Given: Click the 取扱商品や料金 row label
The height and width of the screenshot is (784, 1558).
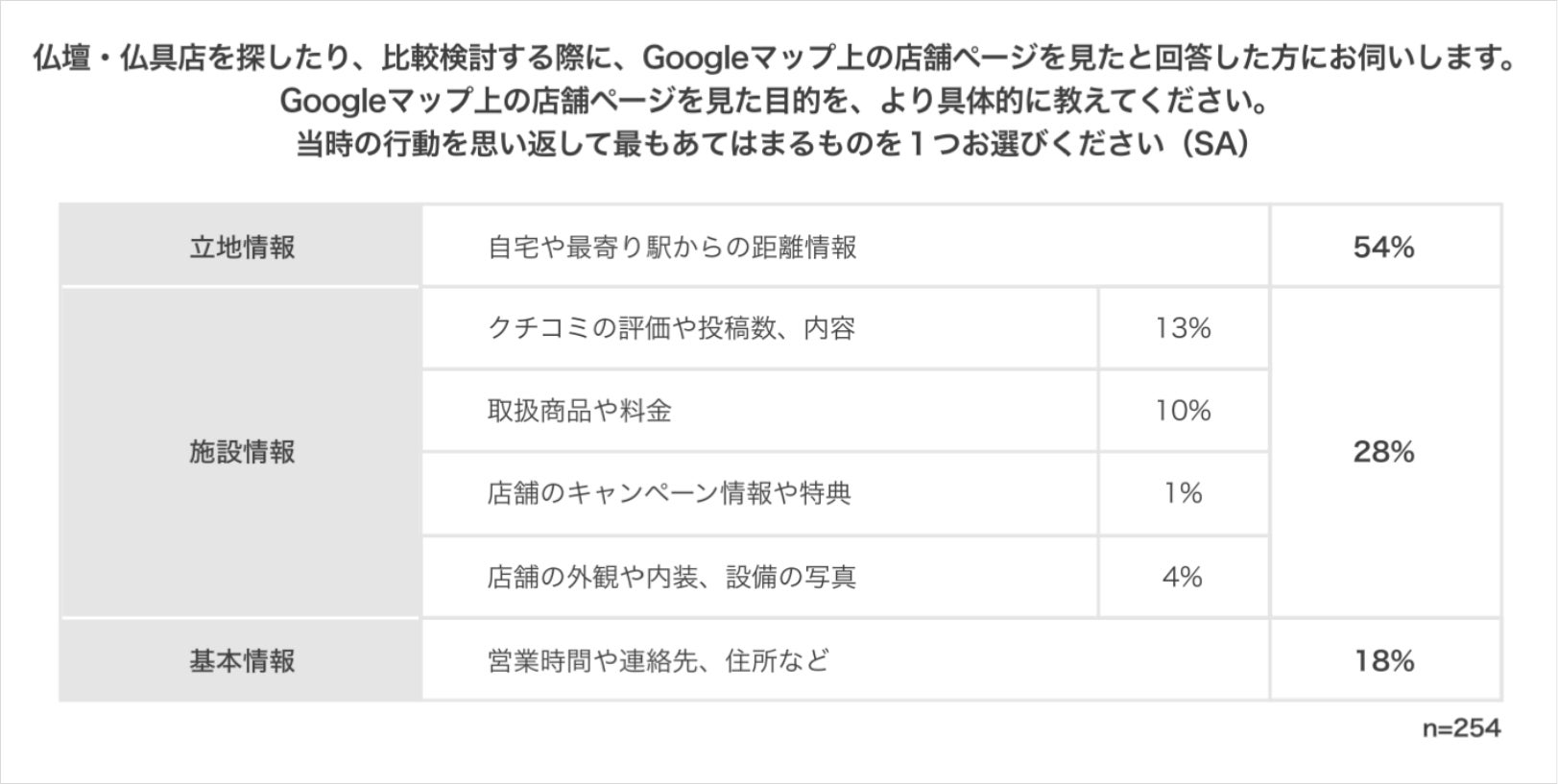Looking at the screenshot, I should pos(579,412).
